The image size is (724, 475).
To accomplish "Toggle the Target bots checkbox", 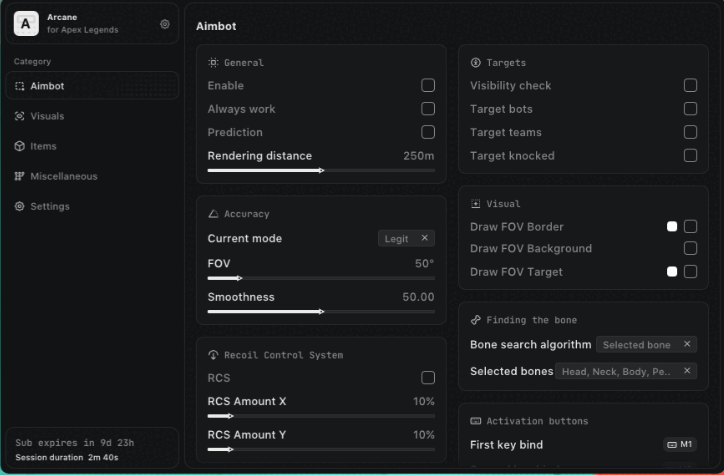I will [x=690, y=108].
